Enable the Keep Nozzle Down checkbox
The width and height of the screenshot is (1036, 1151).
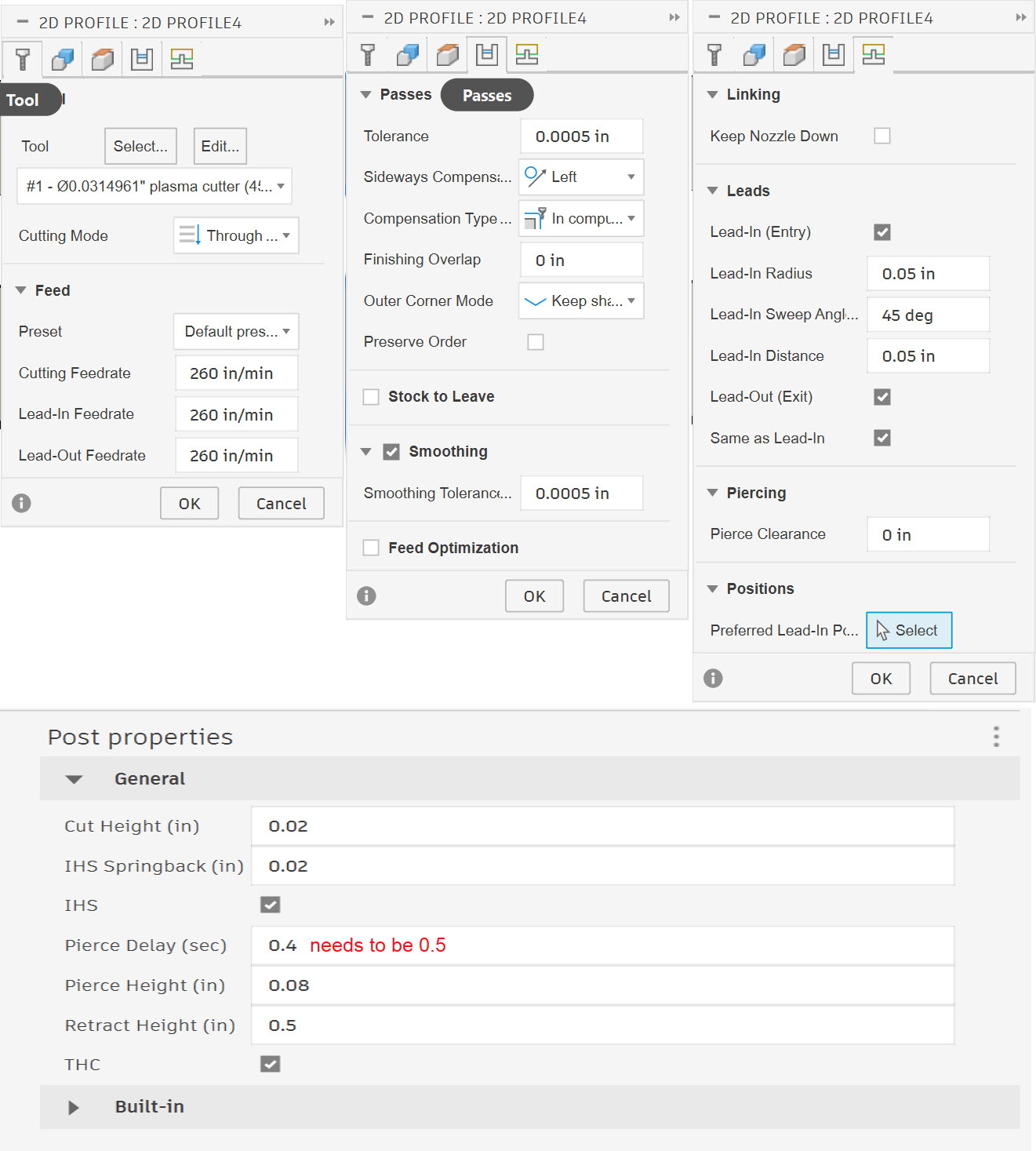pyautogui.click(x=882, y=136)
